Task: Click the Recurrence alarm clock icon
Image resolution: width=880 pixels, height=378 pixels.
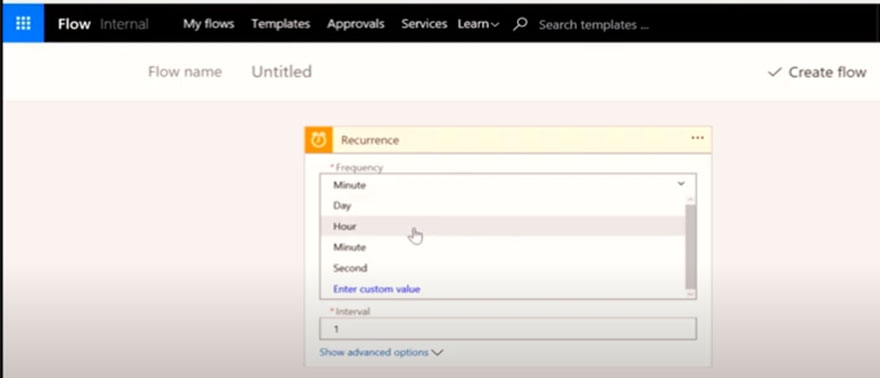Action: (x=318, y=140)
